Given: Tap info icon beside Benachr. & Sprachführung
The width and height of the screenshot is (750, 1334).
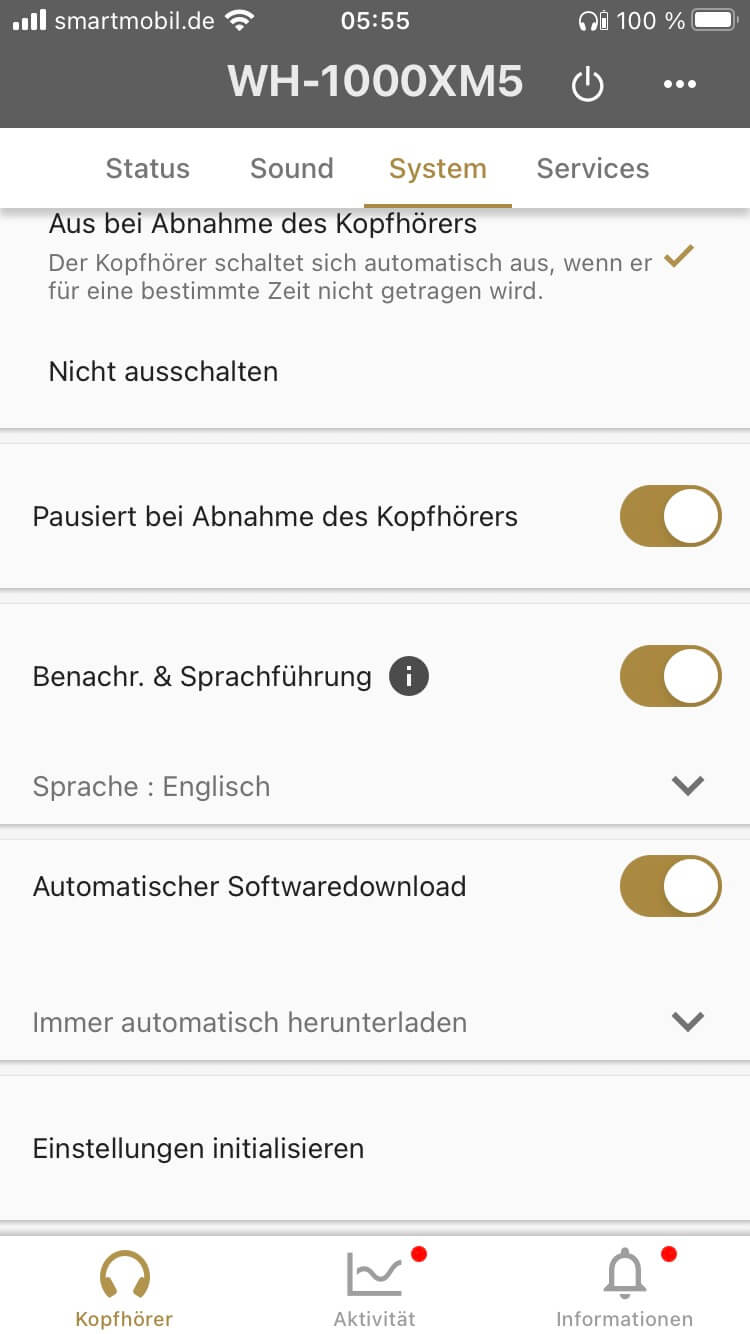Looking at the screenshot, I should point(409,677).
